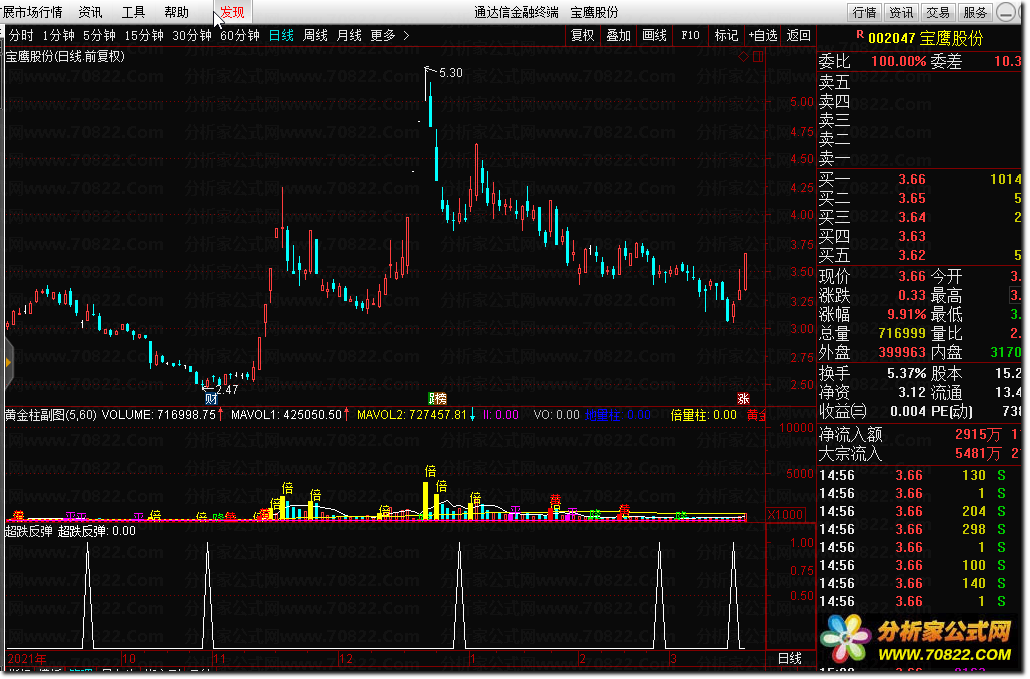Open the 画线 drawing tools
Image resolution: width=1030 pixels, height=679 pixels.
(654, 35)
